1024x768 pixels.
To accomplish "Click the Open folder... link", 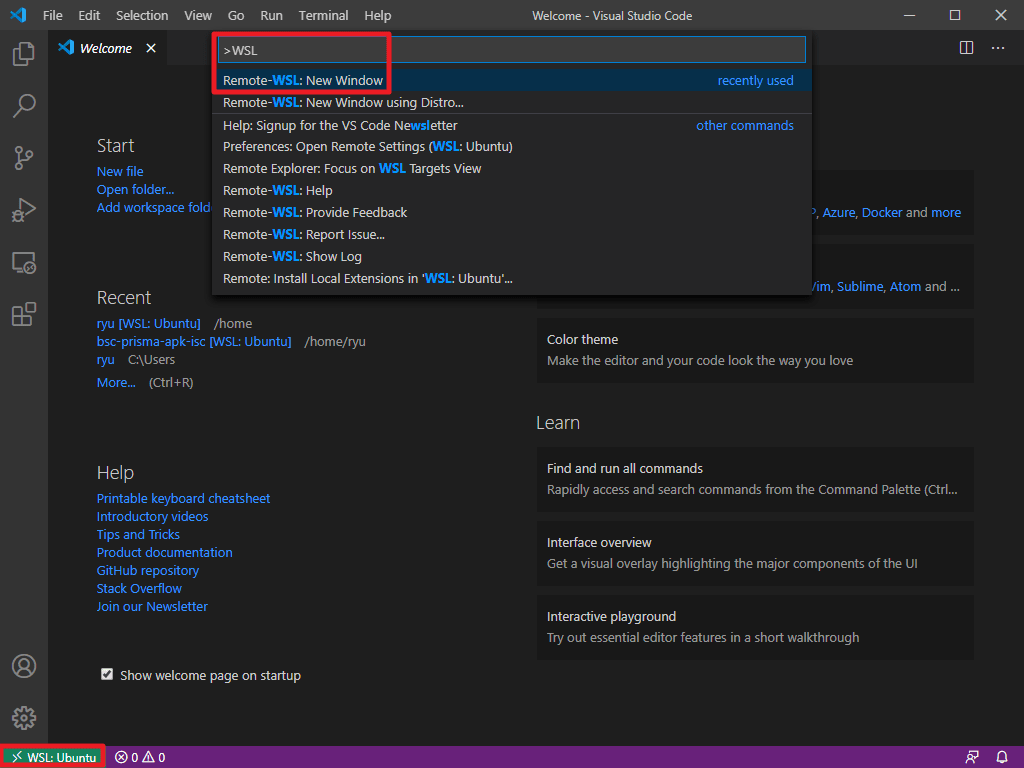I will pyautogui.click(x=135, y=189).
